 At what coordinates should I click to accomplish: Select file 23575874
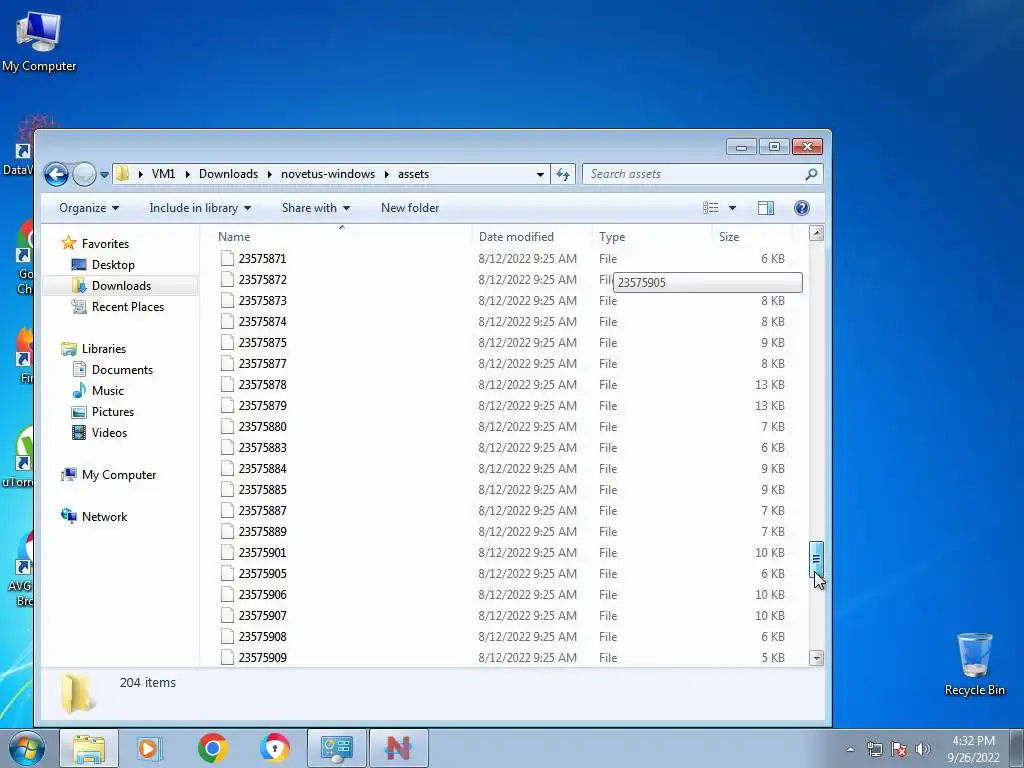(x=262, y=321)
